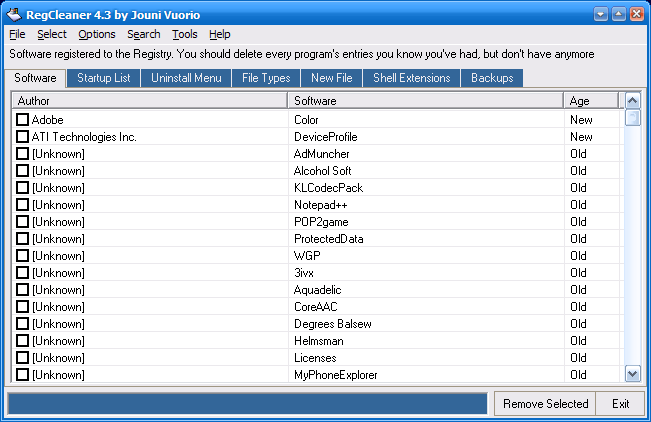The image size is (651, 422).
Task: Select the CoreAAC checkbox
Action: pos(22,307)
